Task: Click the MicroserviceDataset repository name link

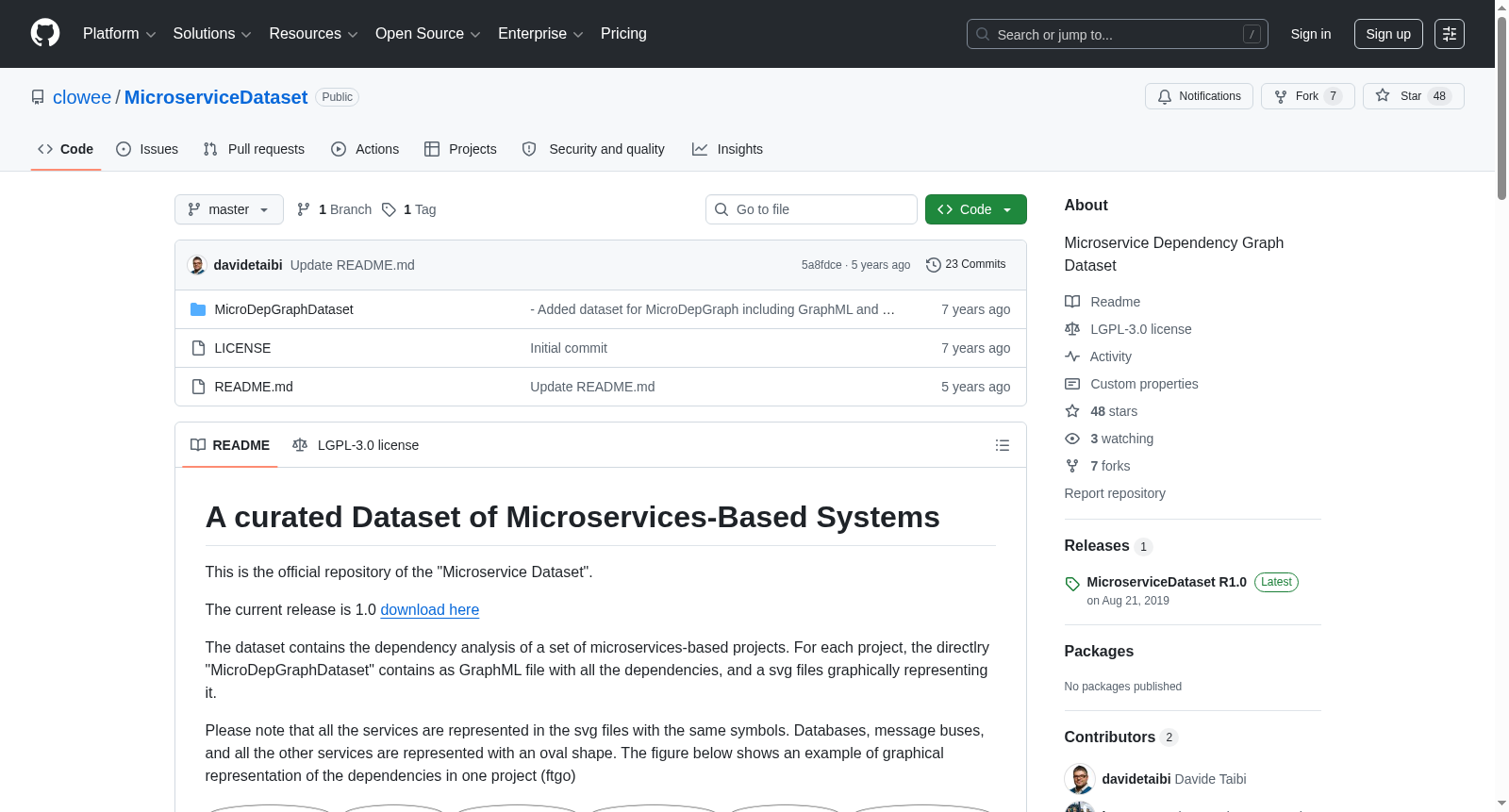Action: [x=216, y=97]
